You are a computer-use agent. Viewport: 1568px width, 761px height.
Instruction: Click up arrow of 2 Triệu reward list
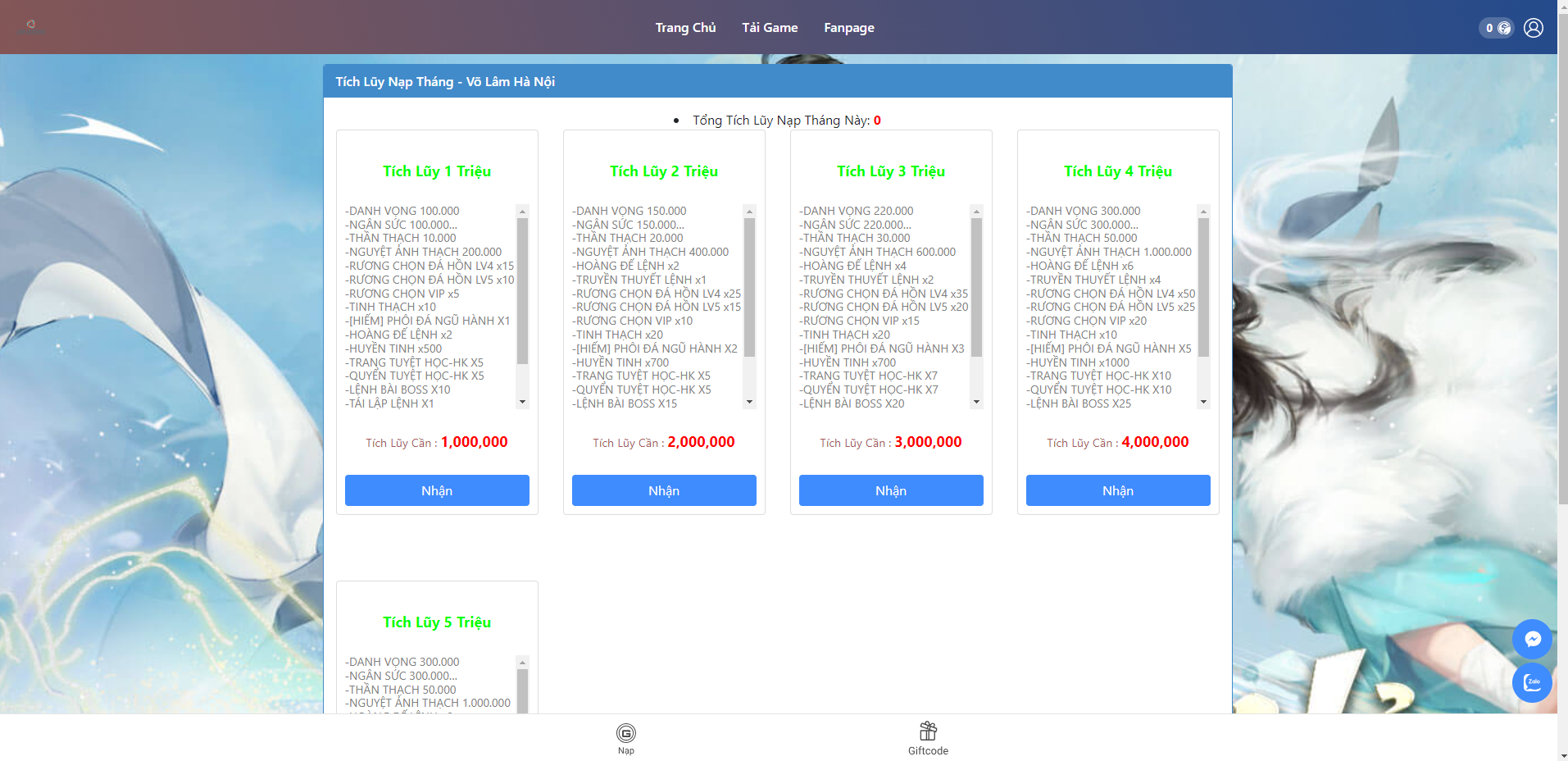[x=749, y=212]
